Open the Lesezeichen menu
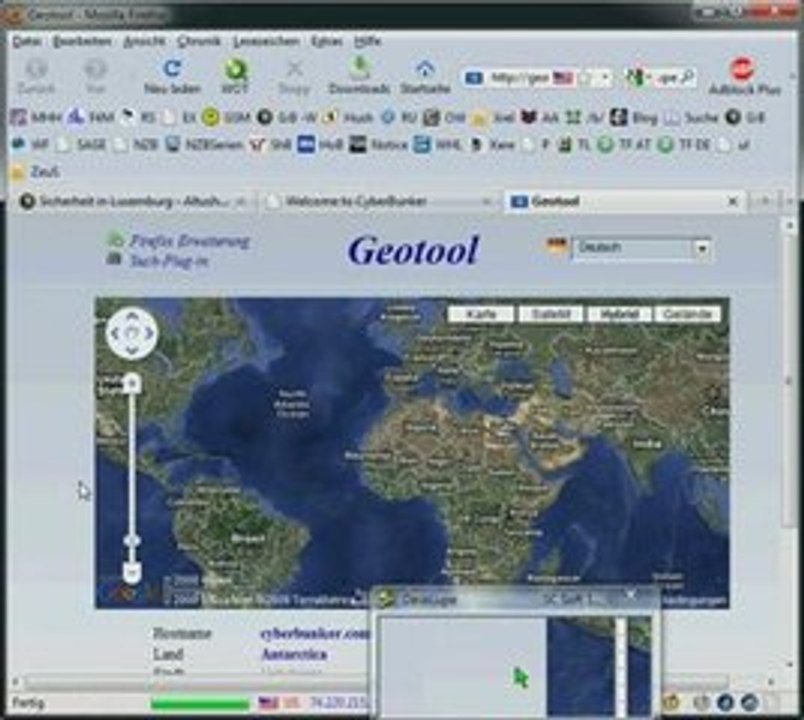This screenshot has height=720, width=804. (x=266, y=41)
